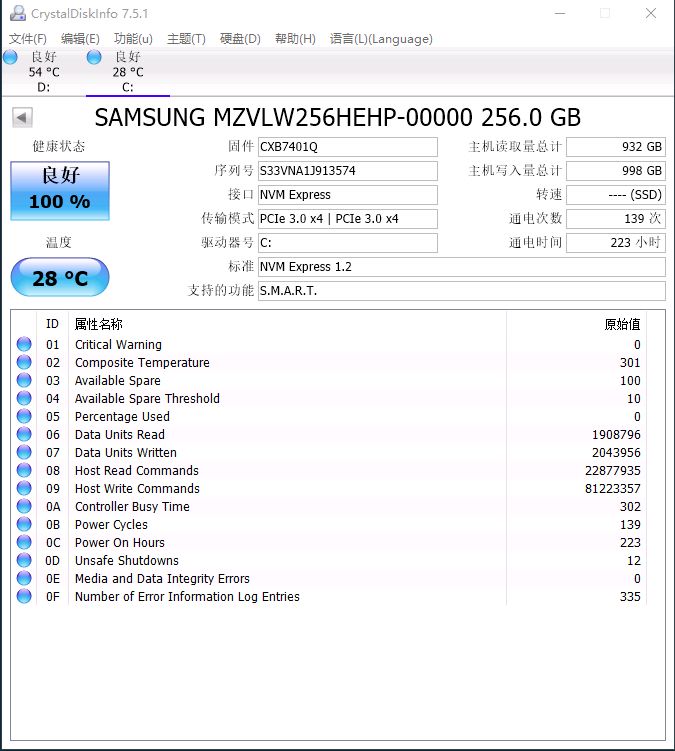Click the supported features field S.M.A.R.T.
Screen dimensions: 675x751
462,291
